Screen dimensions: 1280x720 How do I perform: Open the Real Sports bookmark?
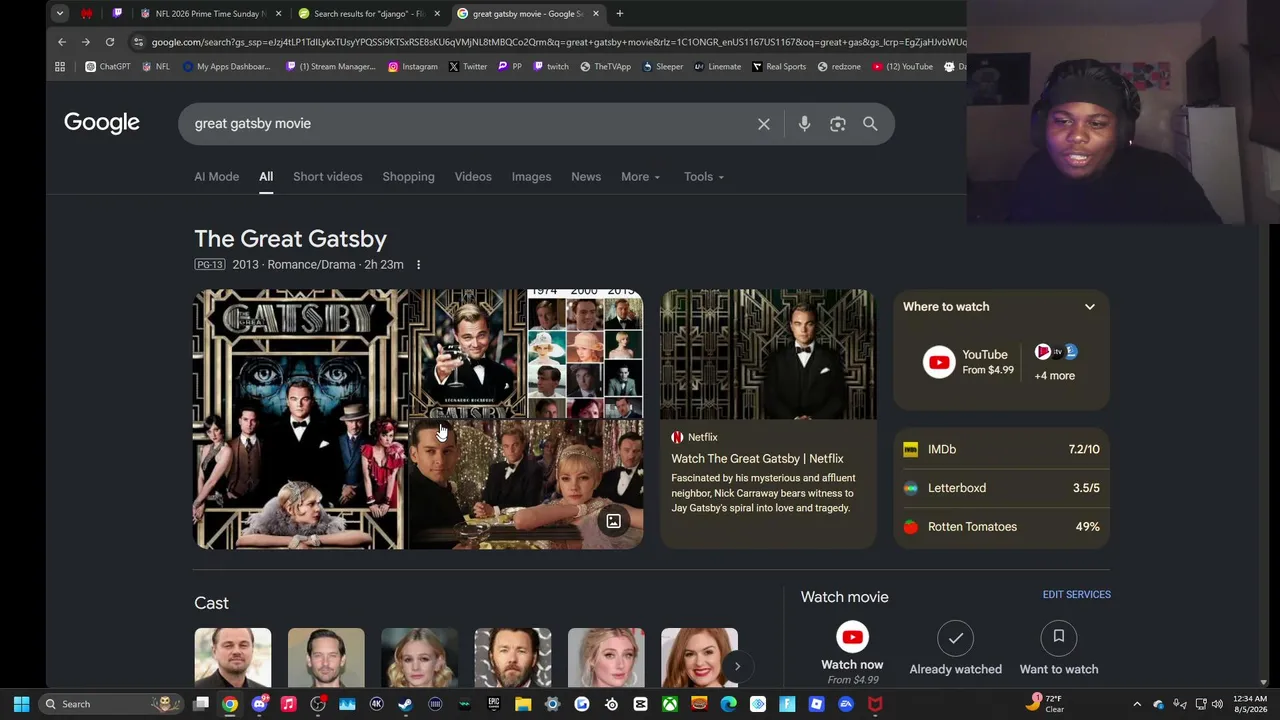(x=779, y=67)
